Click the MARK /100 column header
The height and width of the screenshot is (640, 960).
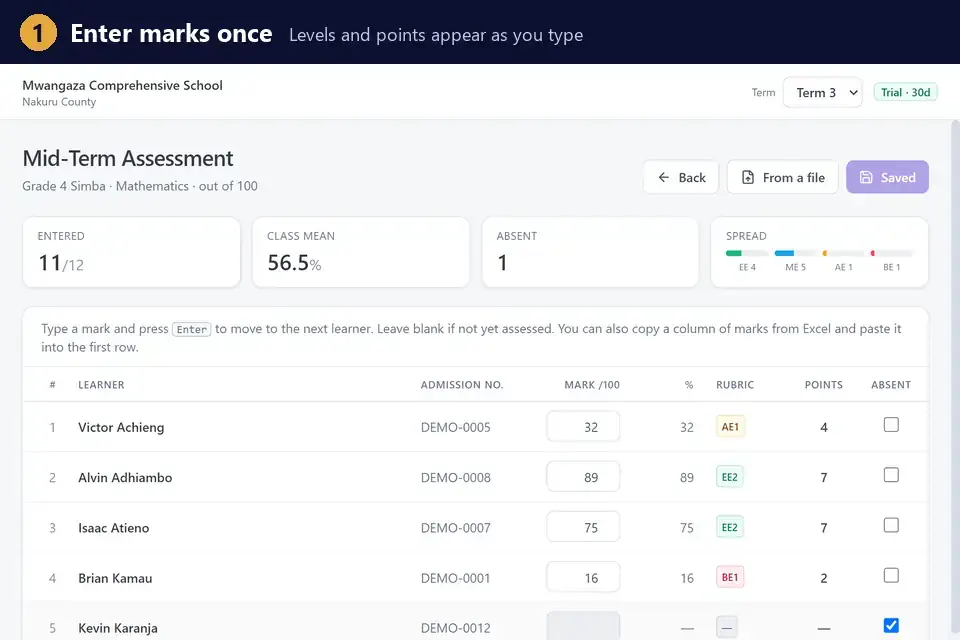(x=592, y=385)
